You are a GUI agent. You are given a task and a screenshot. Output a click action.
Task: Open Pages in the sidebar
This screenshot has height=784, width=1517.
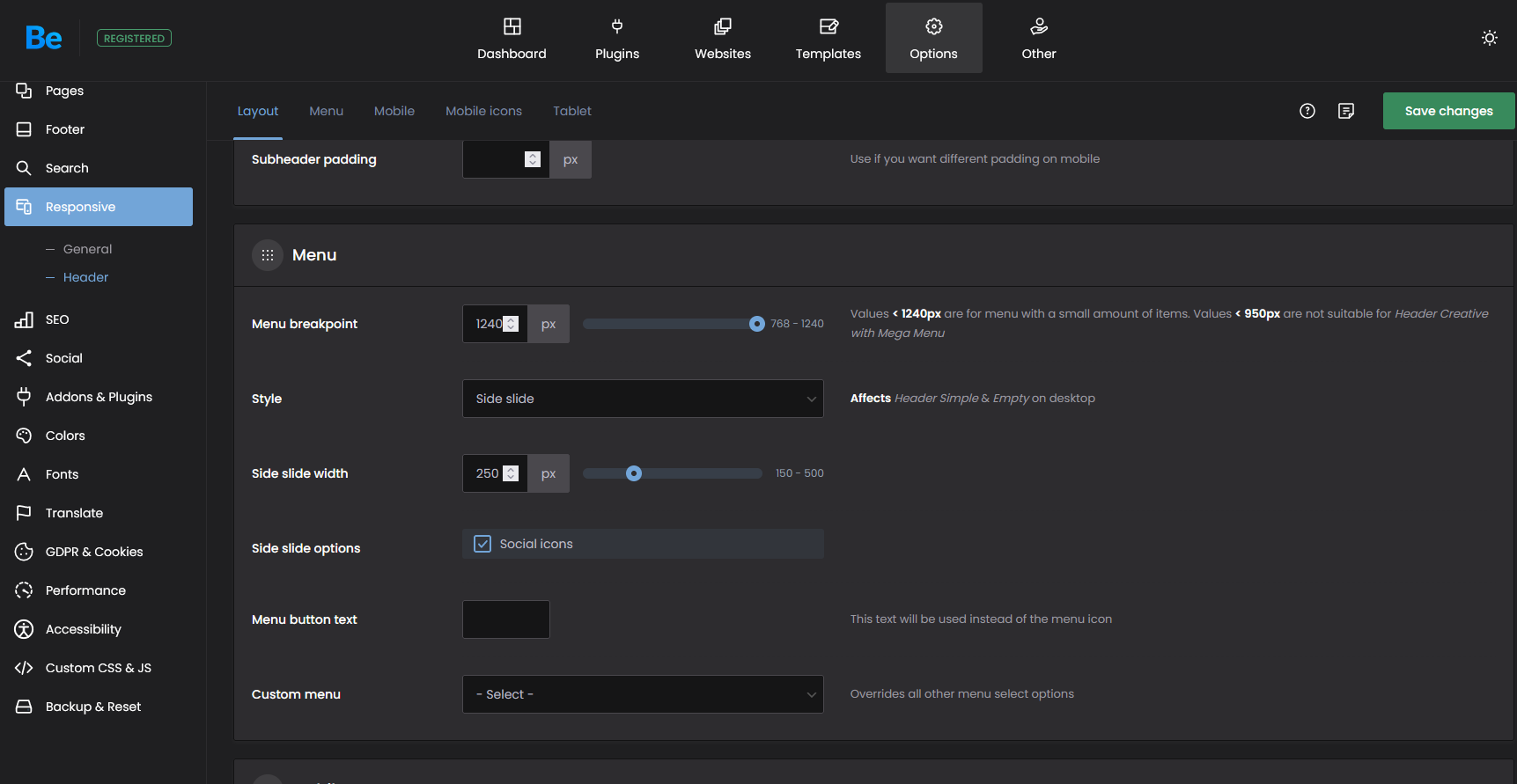pyautogui.click(x=99, y=91)
